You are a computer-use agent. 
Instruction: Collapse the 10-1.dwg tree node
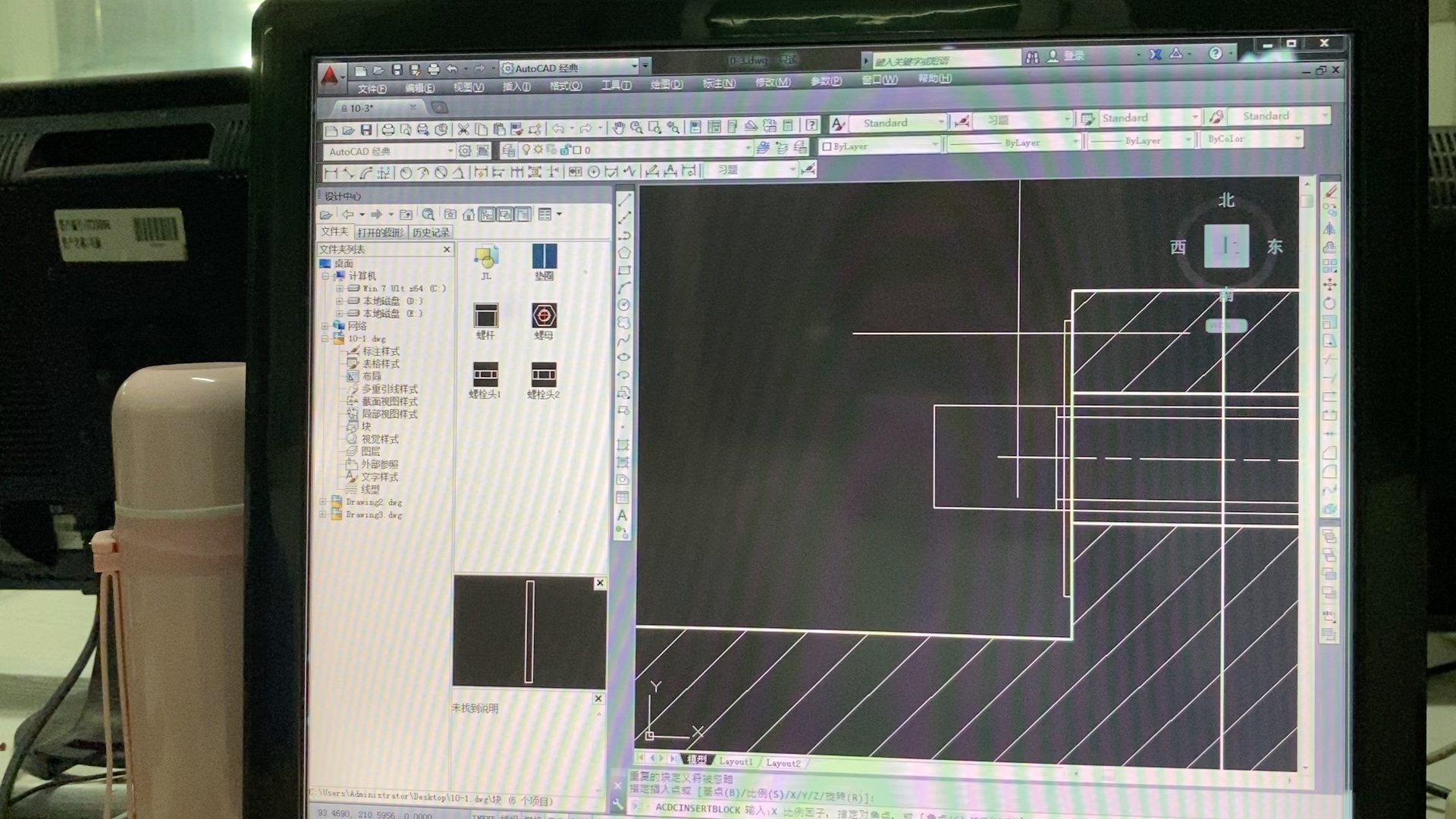coord(325,339)
